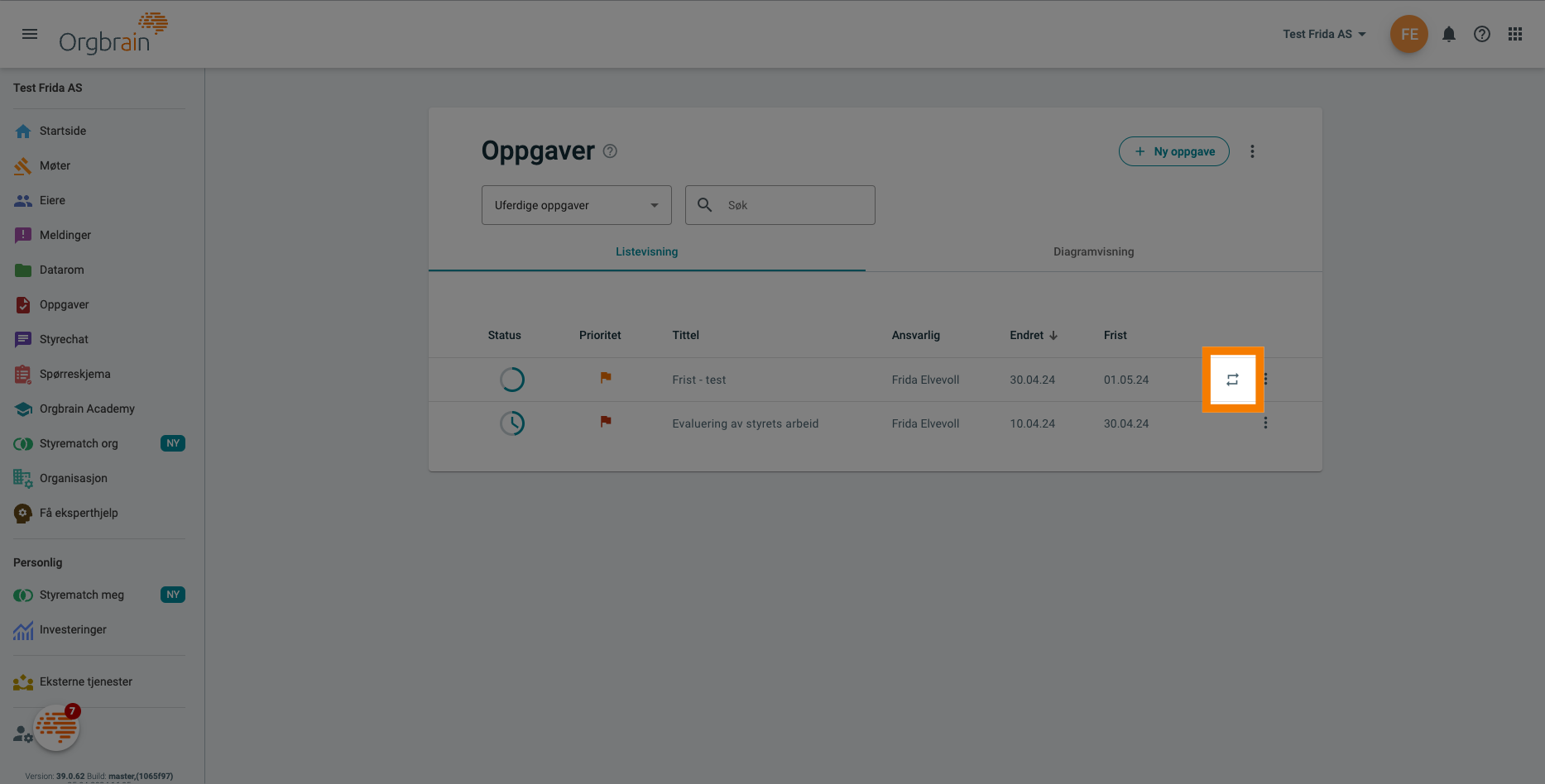Viewport: 1545px width, 784px height.
Task: Click the Meldinger message icon
Action: (x=23, y=235)
